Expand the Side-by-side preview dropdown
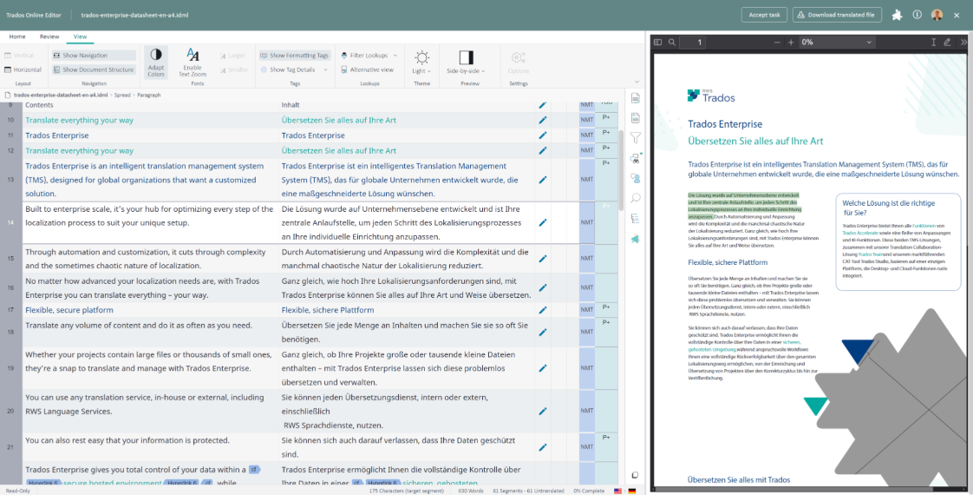Viewport: 973px width, 495px height. tap(466, 62)
